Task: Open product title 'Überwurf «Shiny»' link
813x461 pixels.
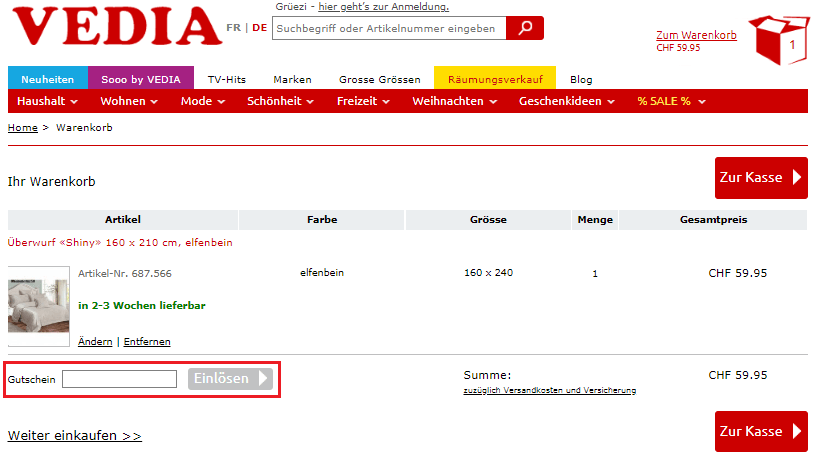Action: [120, 243]
